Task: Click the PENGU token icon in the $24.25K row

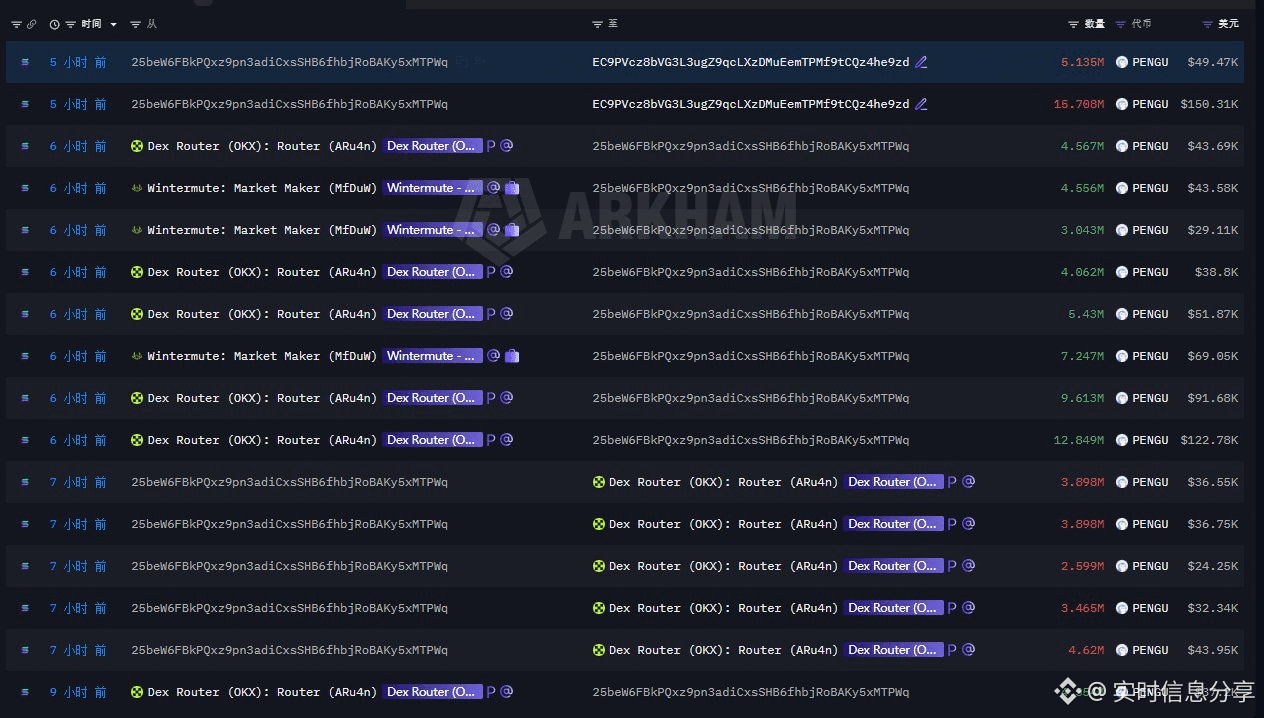Action: point(1122,566)
